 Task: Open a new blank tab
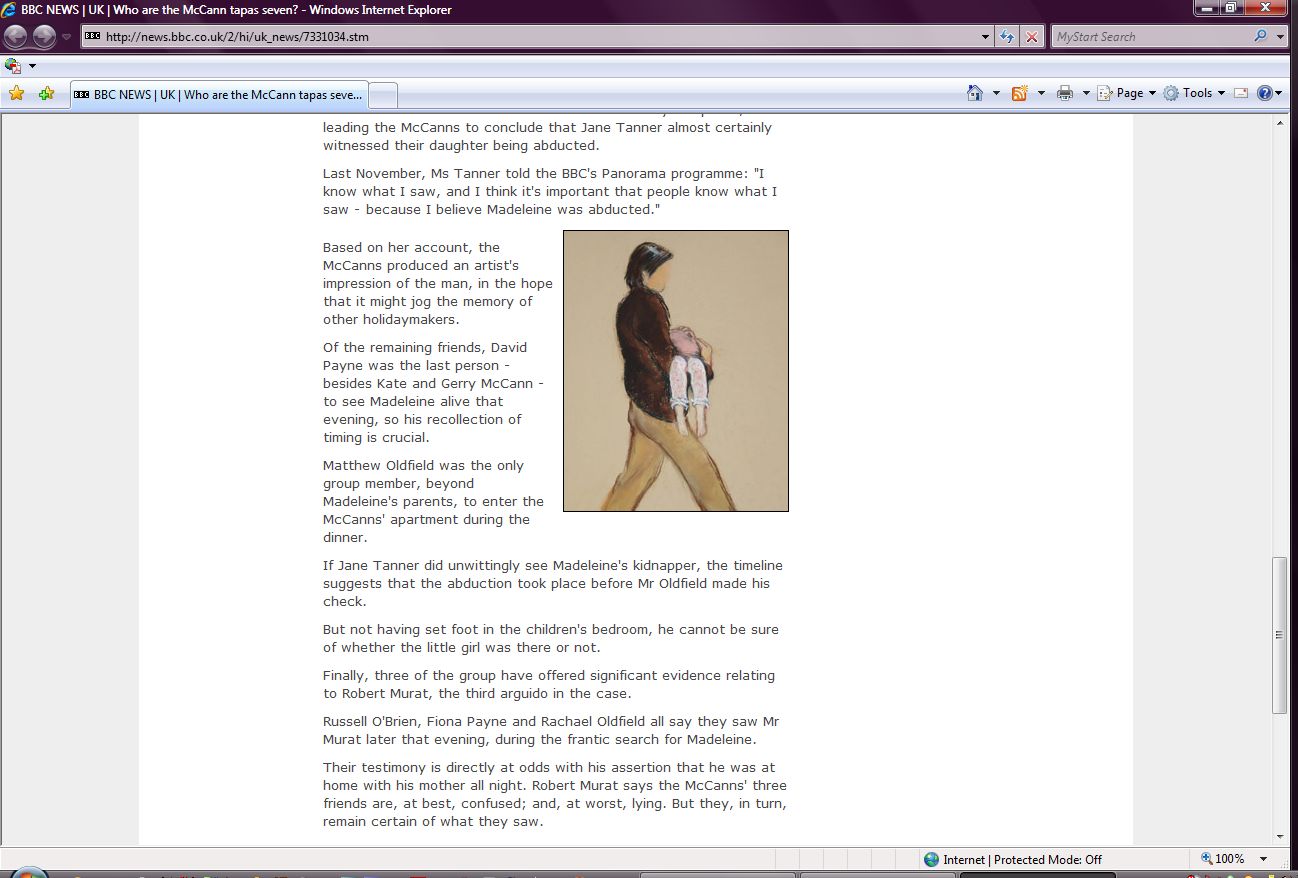point(384,95)
